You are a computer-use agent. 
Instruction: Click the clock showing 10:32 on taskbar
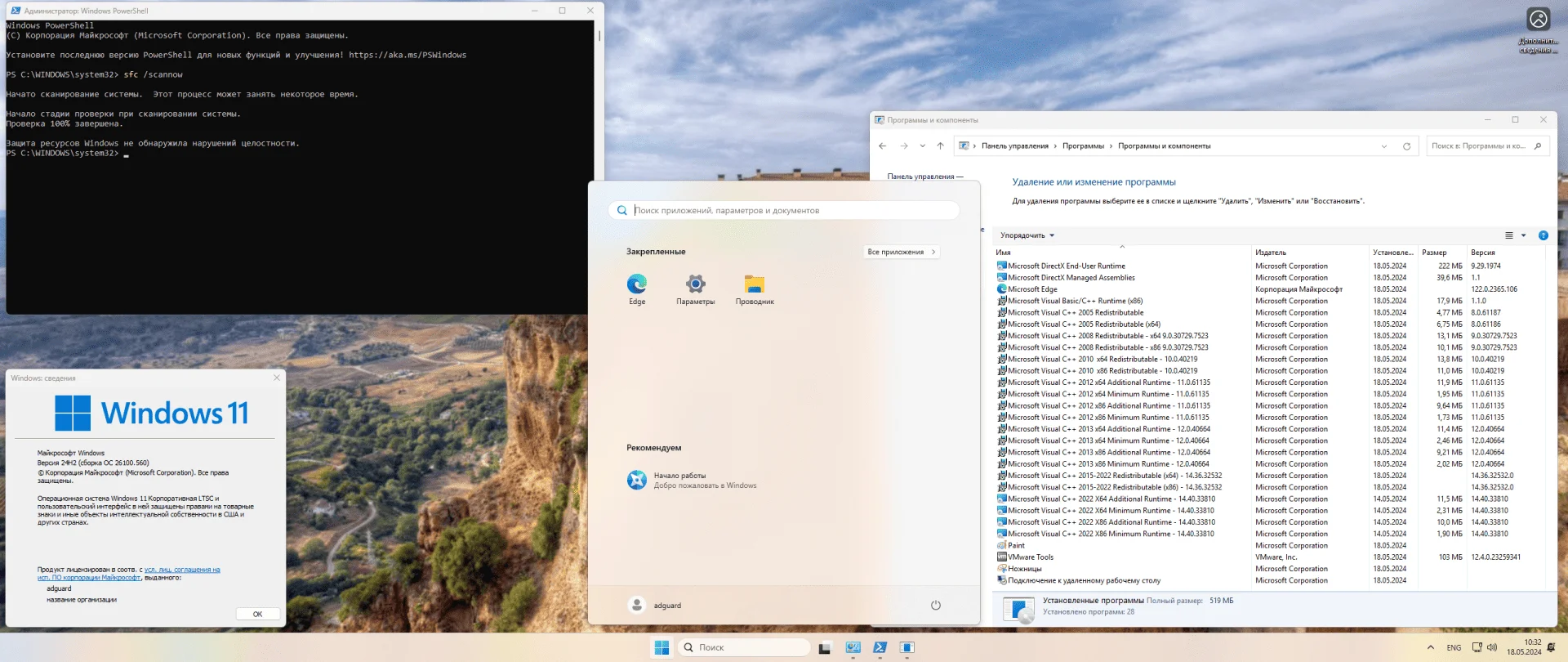click(1524, 647)
